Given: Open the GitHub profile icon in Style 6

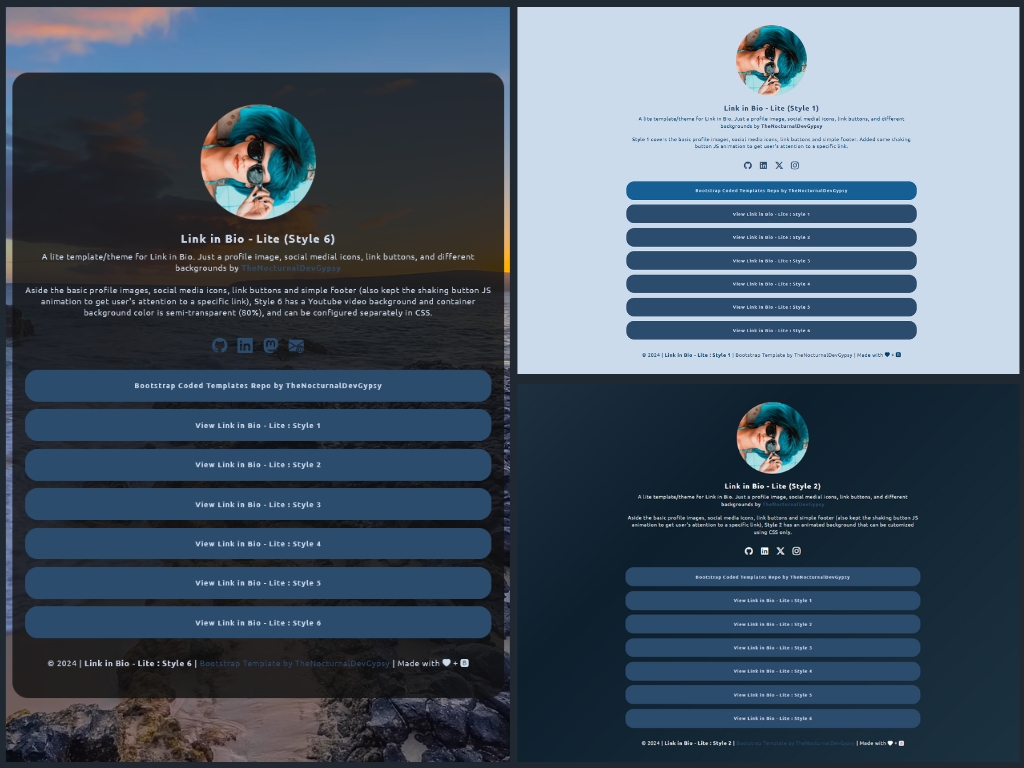Looking at the screenshot, I should [x=220, y=345].
